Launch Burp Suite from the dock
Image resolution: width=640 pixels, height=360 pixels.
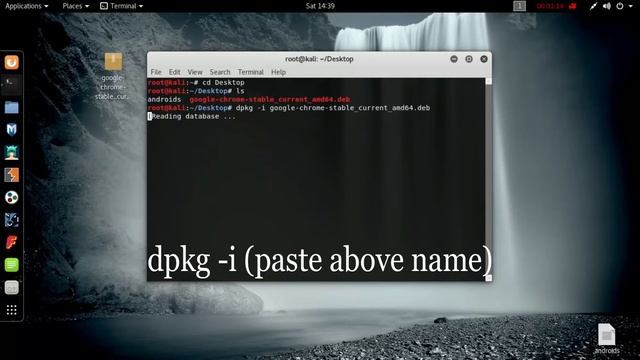tap(11, 175)
